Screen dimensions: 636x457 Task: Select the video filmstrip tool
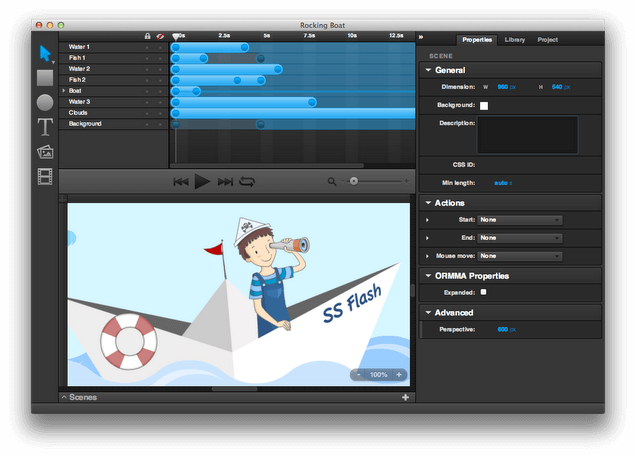click(x=45, y=177)
